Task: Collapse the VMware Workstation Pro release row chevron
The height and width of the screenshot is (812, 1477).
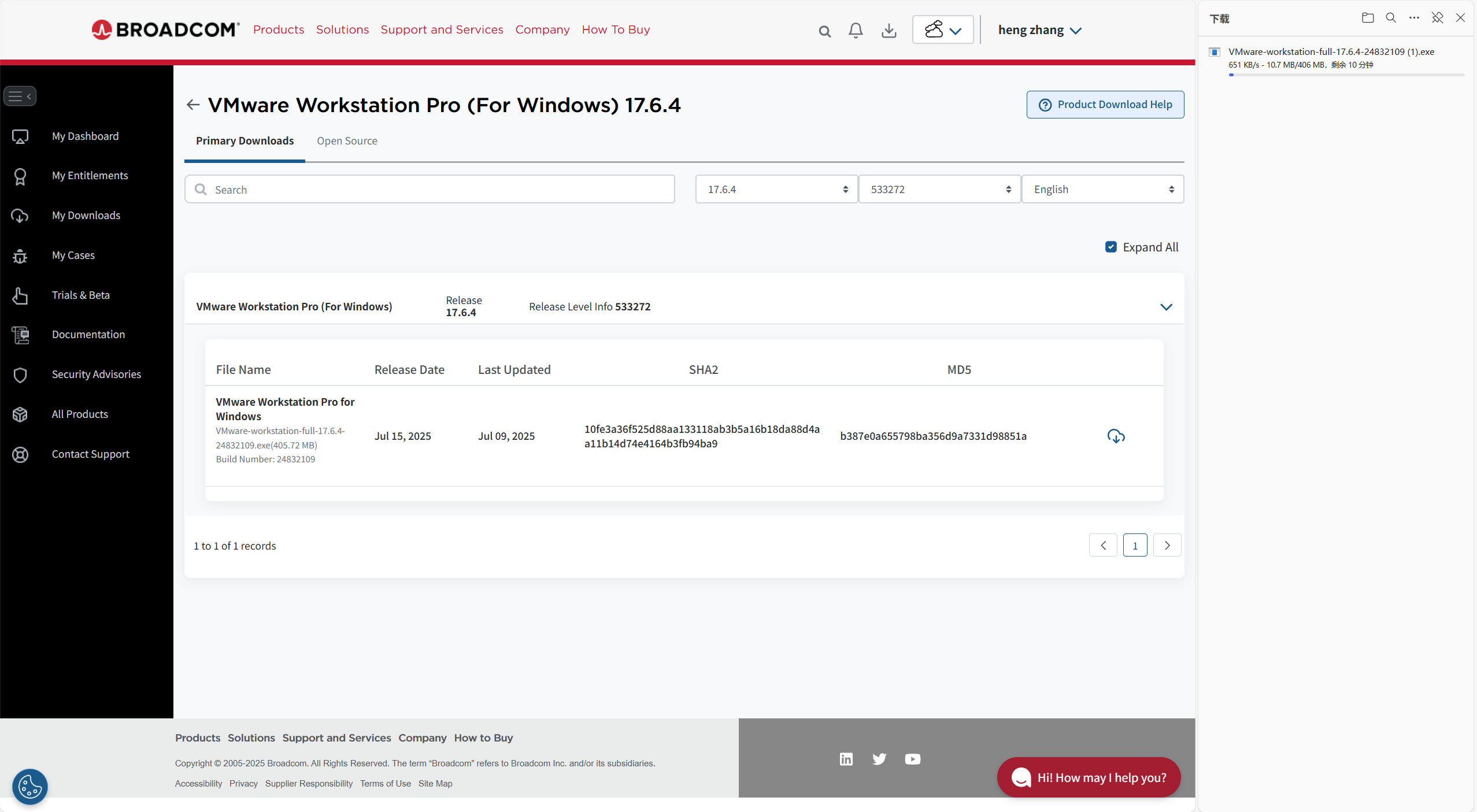Action: pos(1166,307)
